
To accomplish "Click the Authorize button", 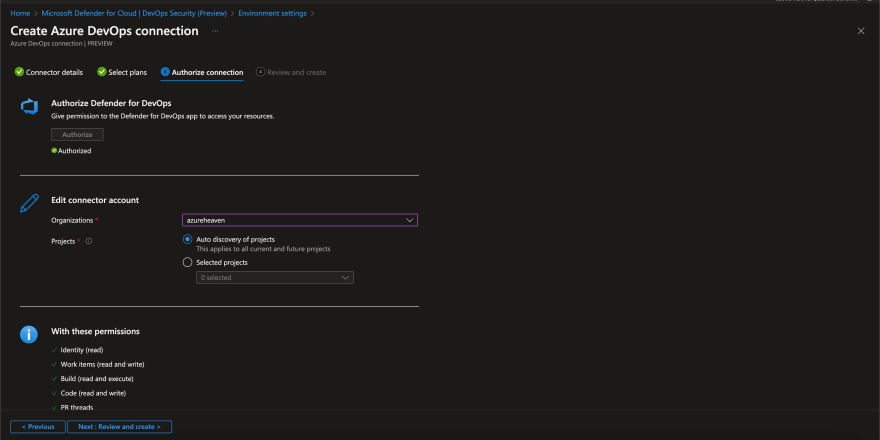I will [x=77, y=135].
